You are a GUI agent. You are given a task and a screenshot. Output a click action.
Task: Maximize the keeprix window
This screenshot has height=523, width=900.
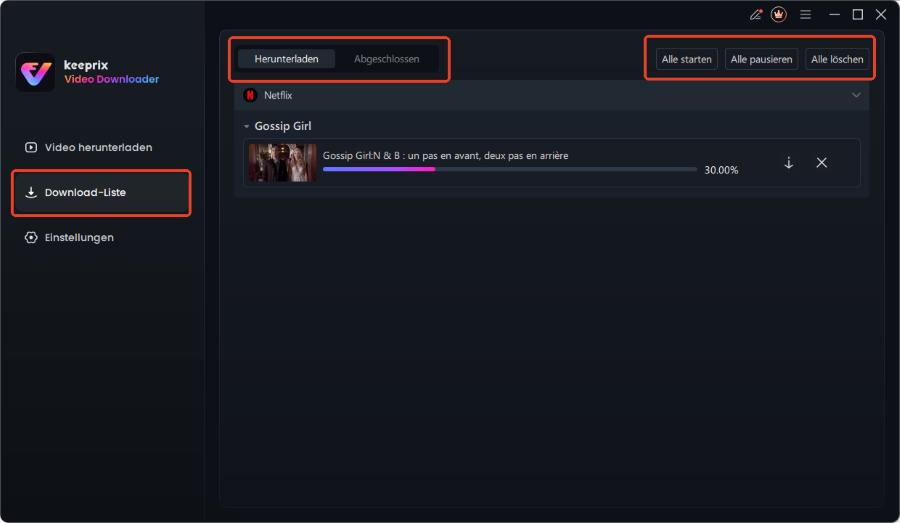point(858,15)
